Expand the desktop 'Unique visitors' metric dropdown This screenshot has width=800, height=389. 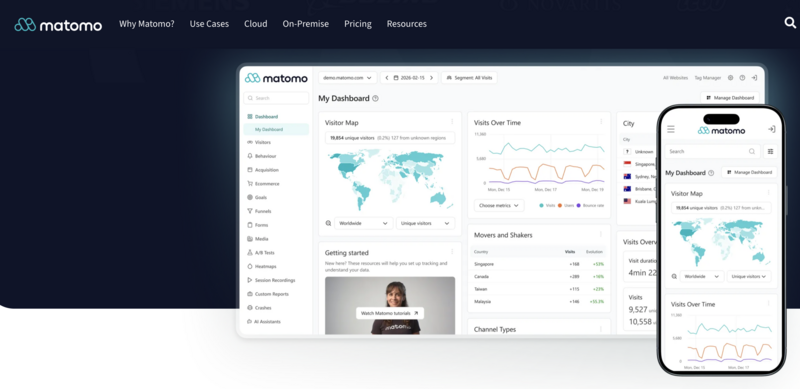point(425,223)
